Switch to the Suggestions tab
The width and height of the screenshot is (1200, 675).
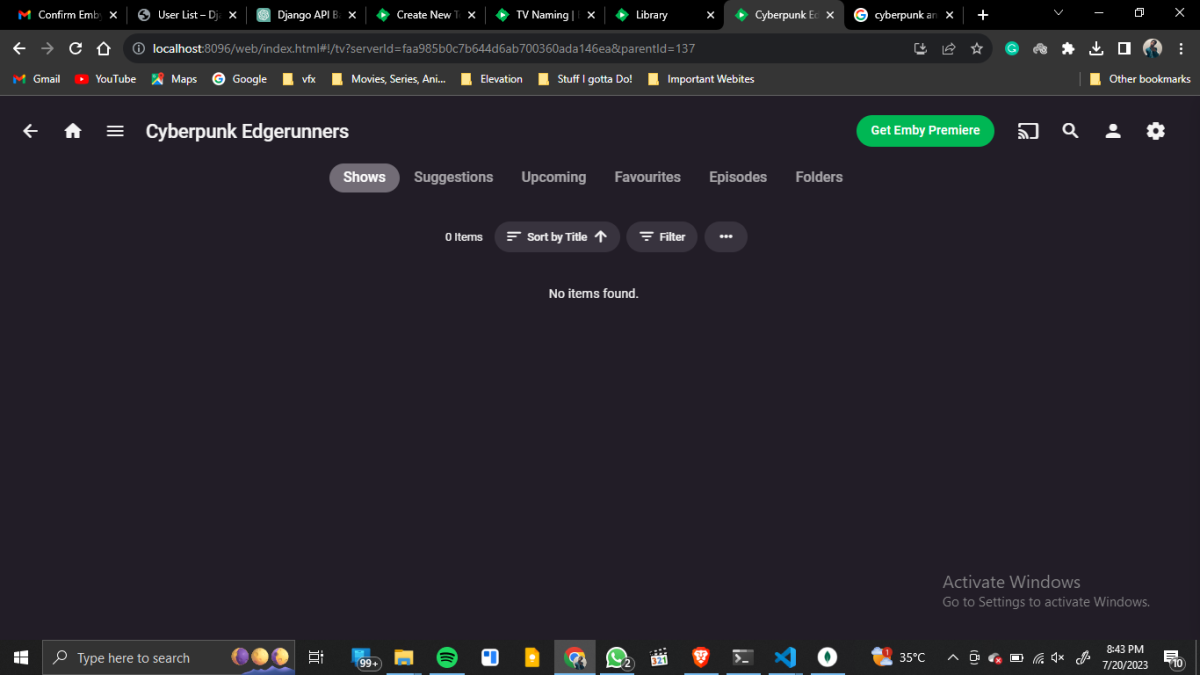point(453,177)
